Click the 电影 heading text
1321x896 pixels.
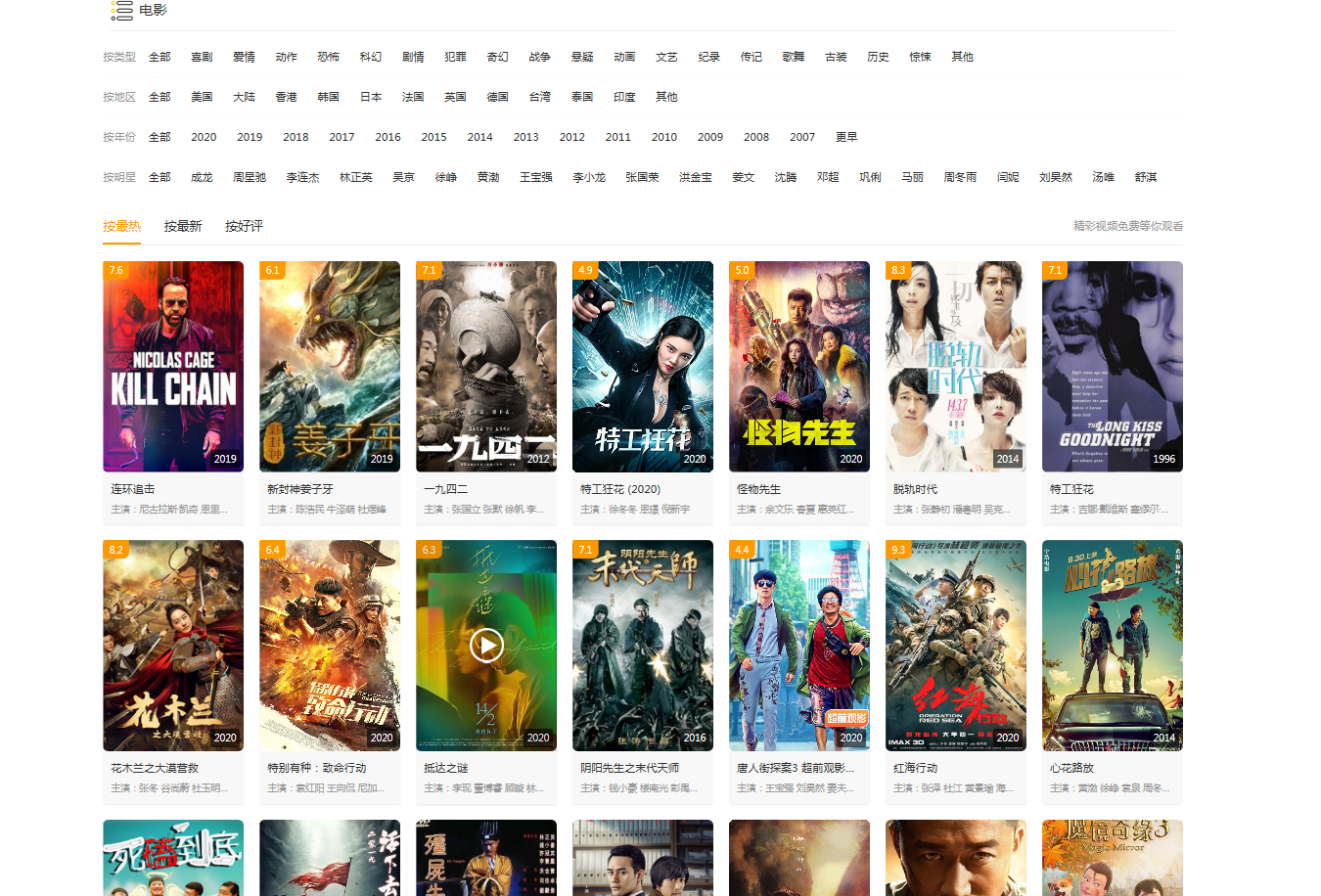(x=153, y=10)
